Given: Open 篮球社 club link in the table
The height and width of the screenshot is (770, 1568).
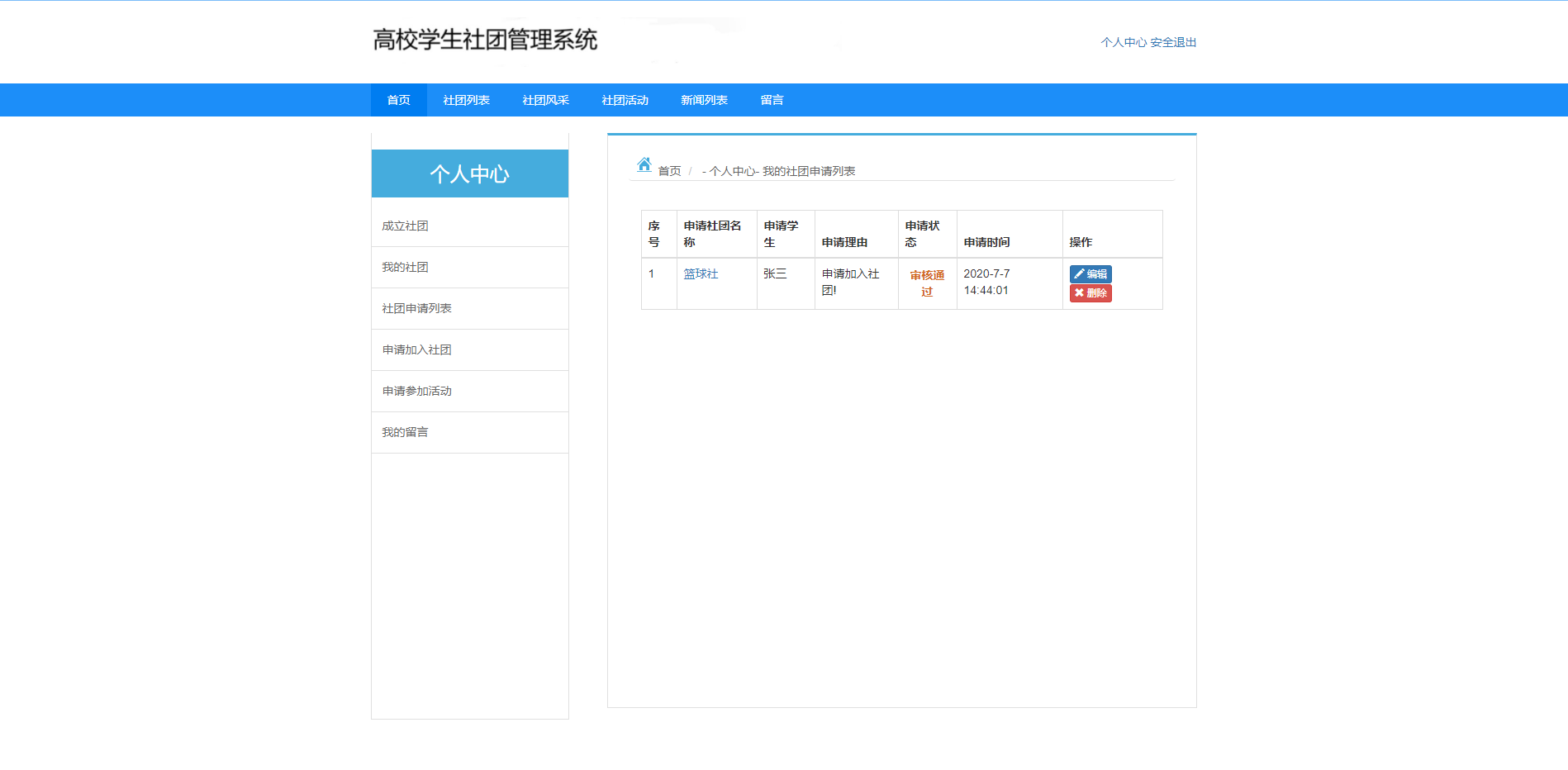Looking at the screenshot, I should click(x=701, y=273).
